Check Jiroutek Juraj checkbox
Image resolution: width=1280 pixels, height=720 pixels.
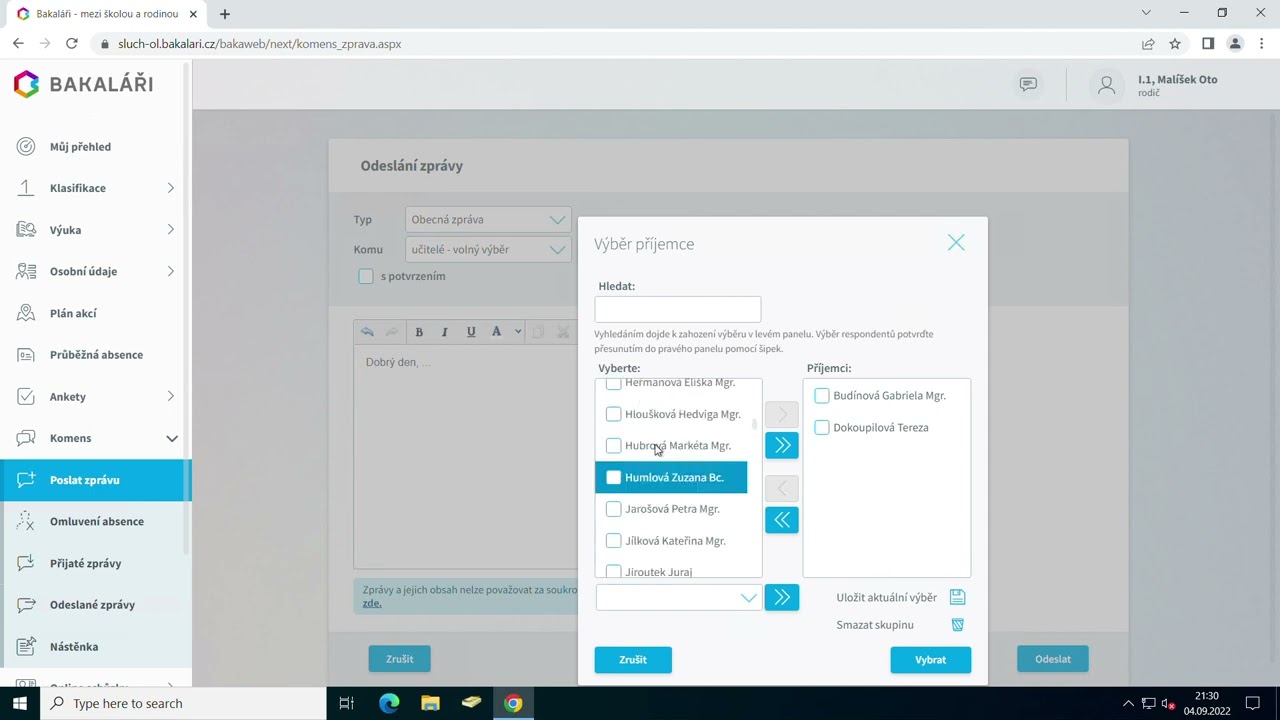tap(613, 572)
